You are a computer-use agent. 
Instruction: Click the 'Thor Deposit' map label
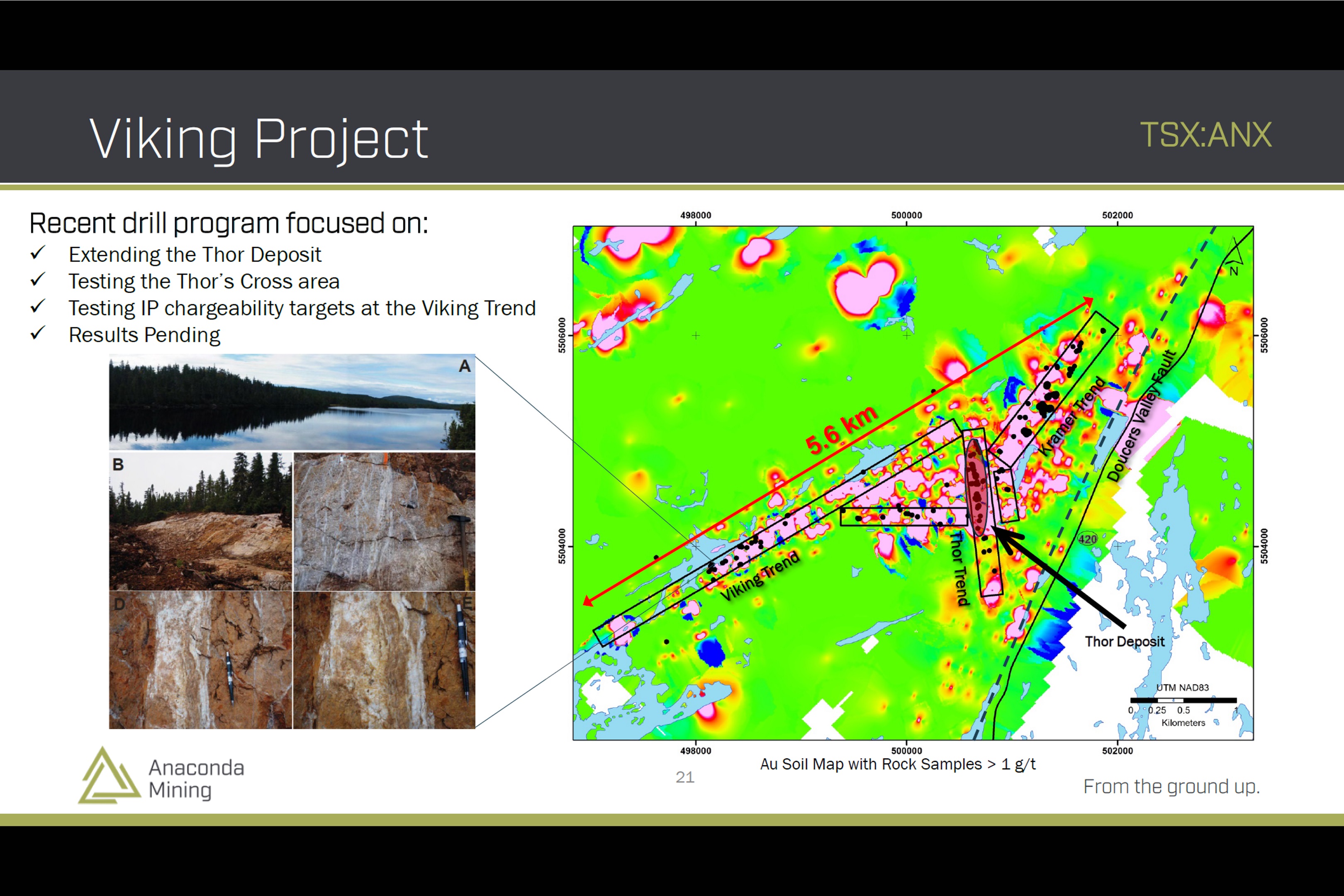1125,642
